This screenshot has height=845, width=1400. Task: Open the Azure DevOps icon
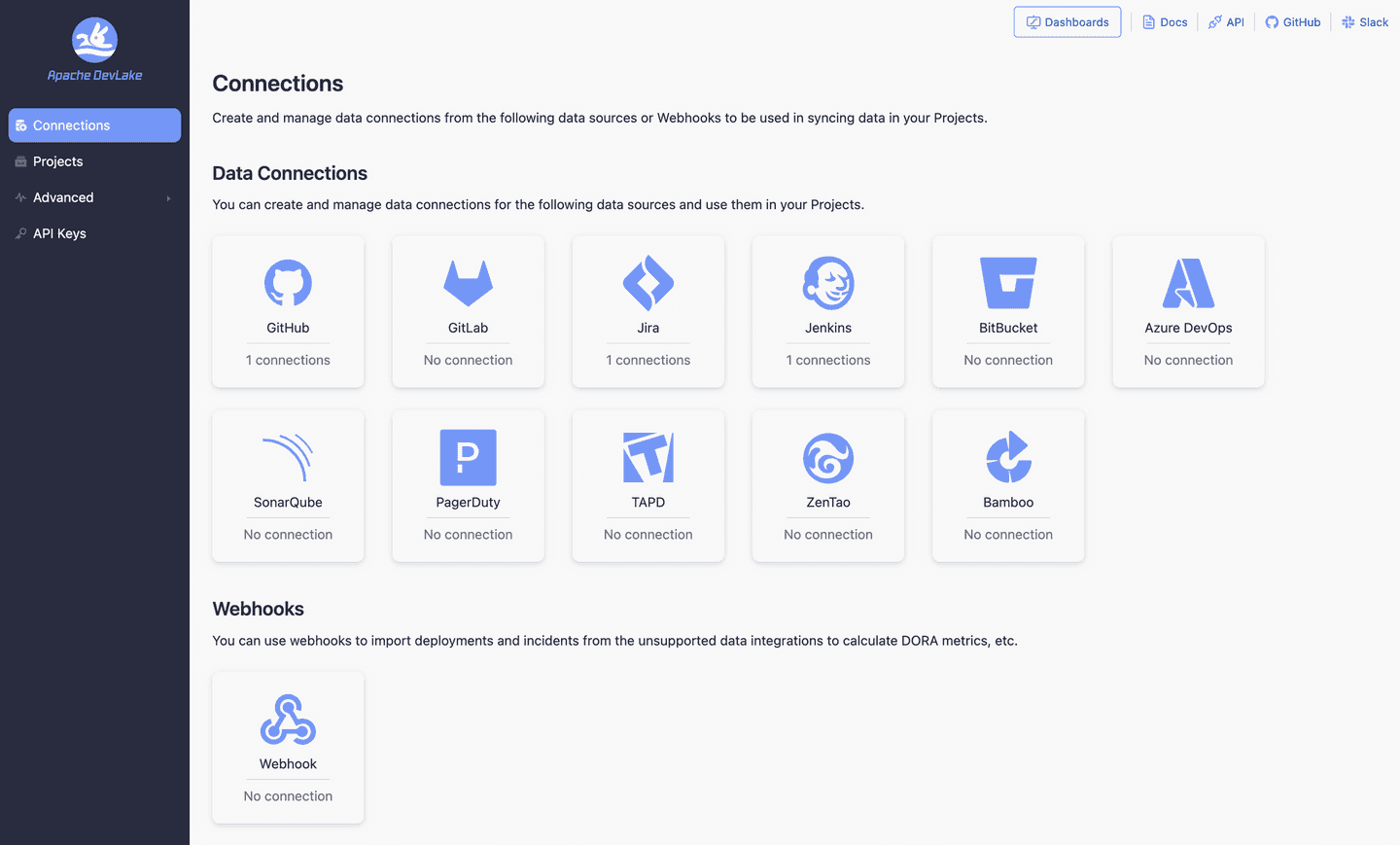point(1188,283)
